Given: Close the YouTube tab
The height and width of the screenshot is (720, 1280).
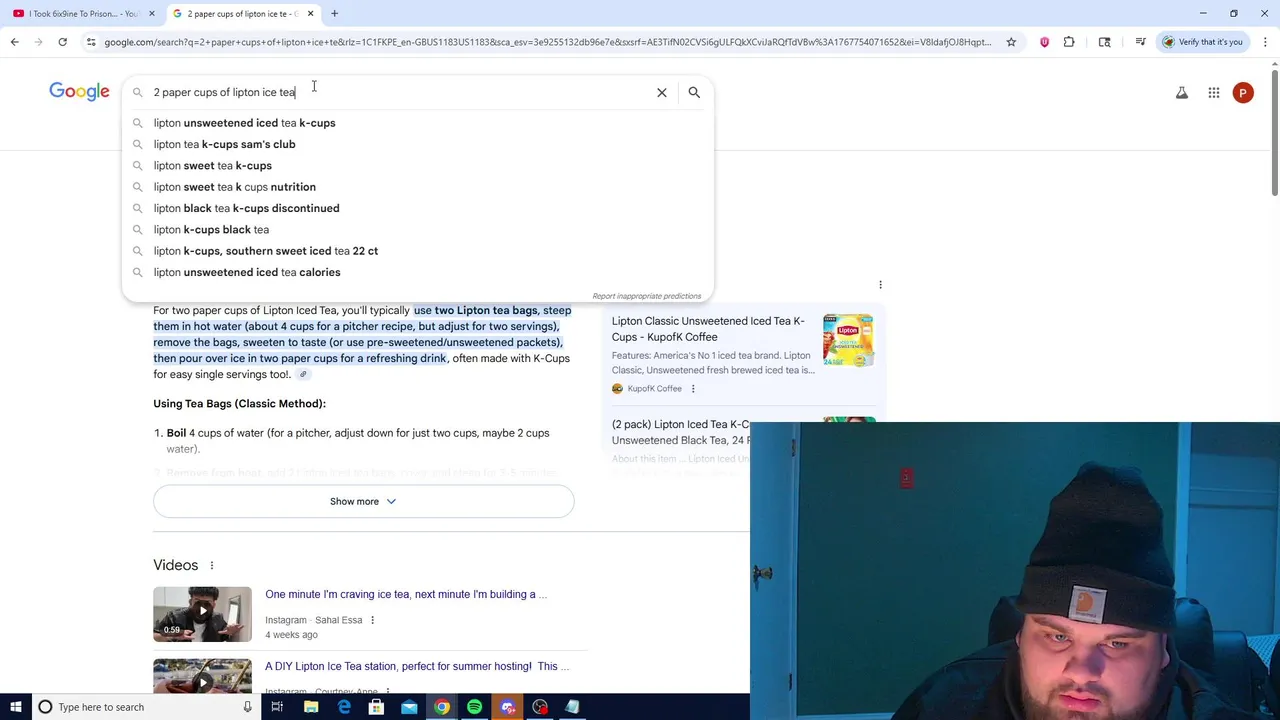Looking at the screenshot, I should (x=151, y=14).
